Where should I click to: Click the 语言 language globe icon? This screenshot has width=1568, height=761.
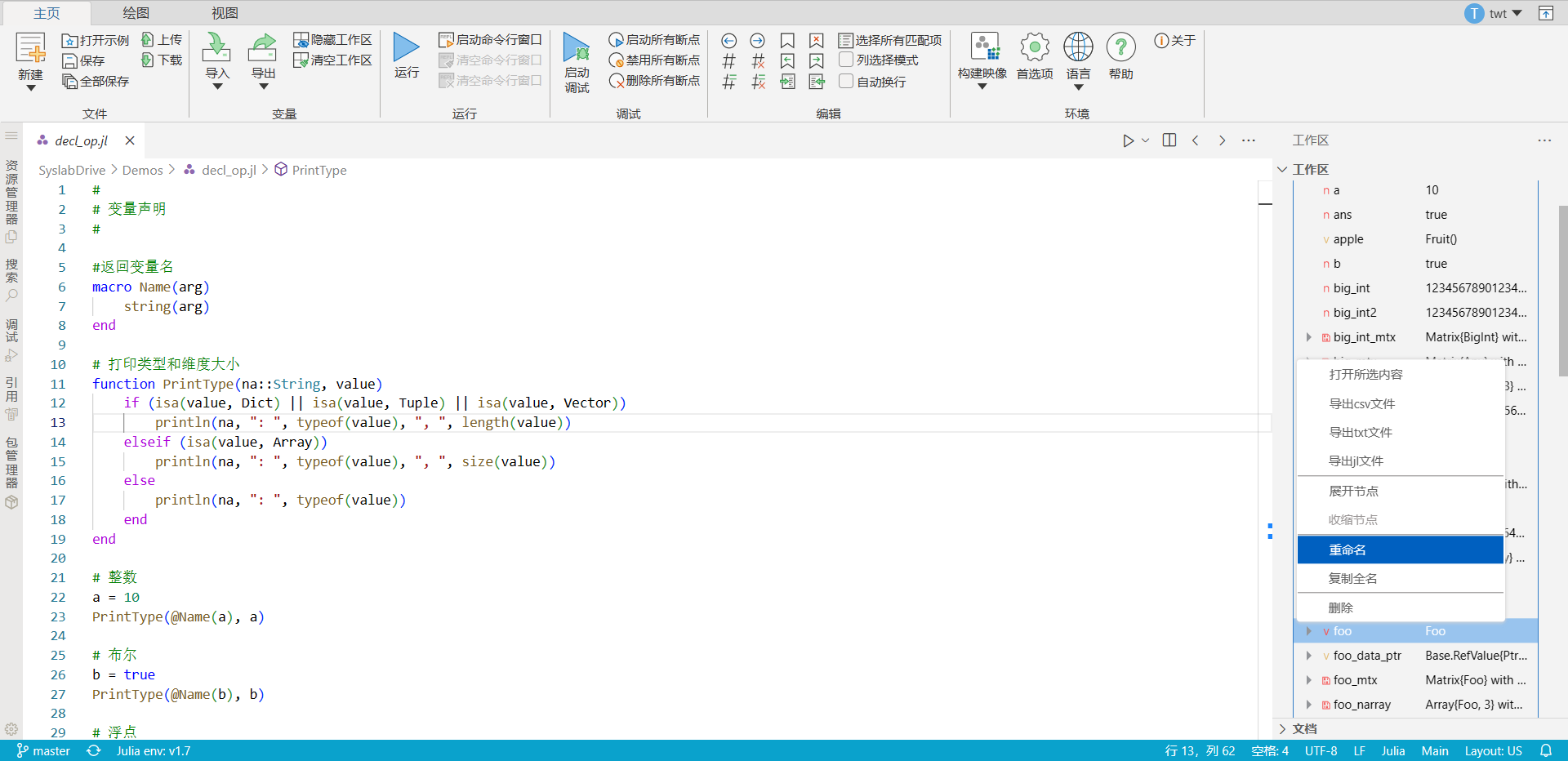pos(1078,47)
